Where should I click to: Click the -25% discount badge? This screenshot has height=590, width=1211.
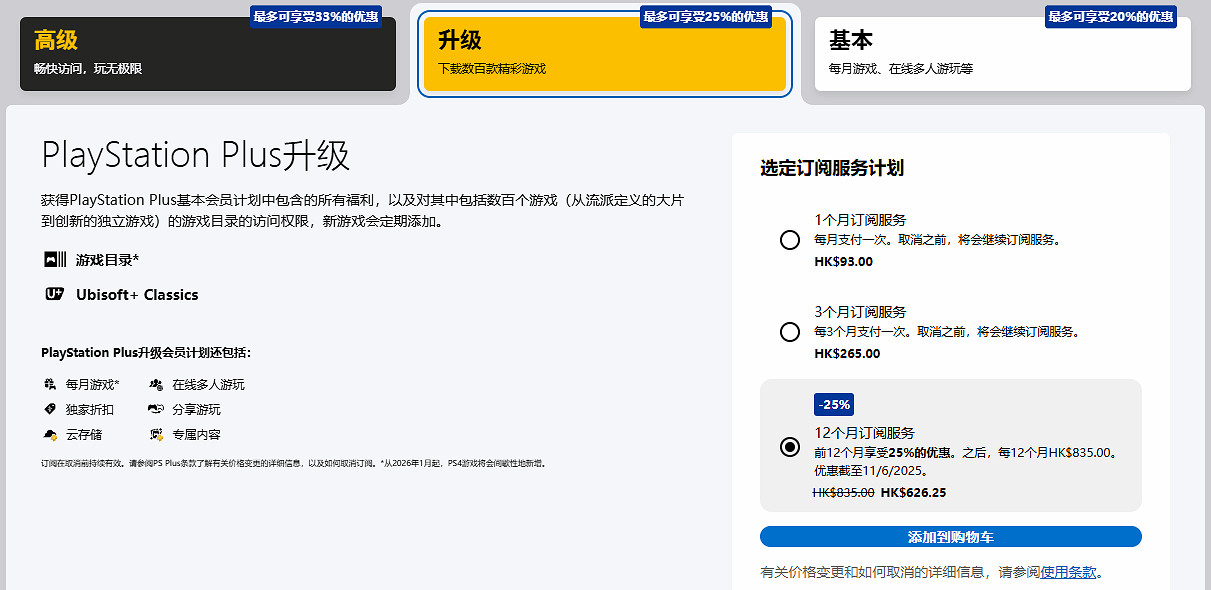point(835,404)
